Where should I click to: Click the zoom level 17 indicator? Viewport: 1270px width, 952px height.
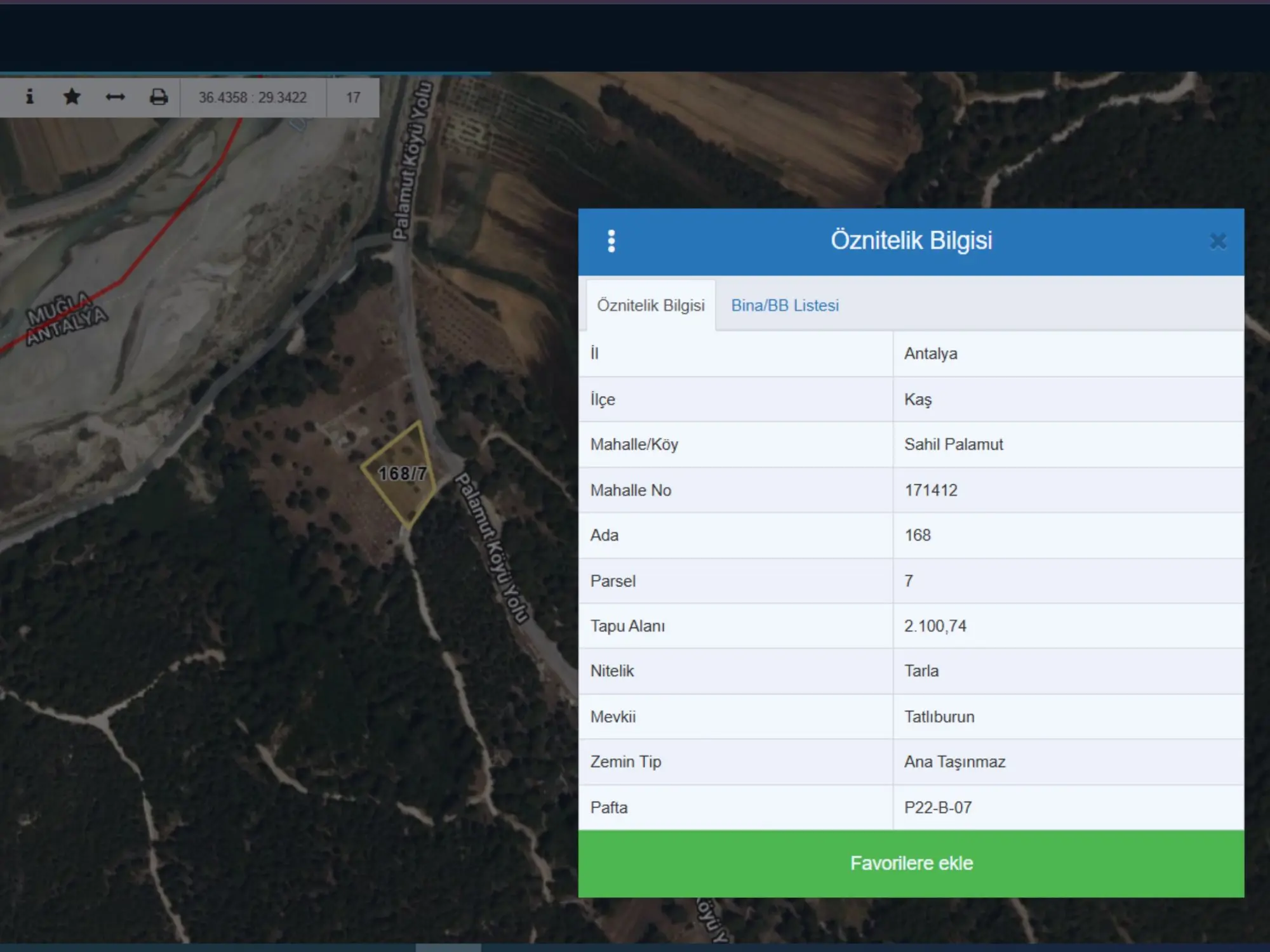coord(353,97)
